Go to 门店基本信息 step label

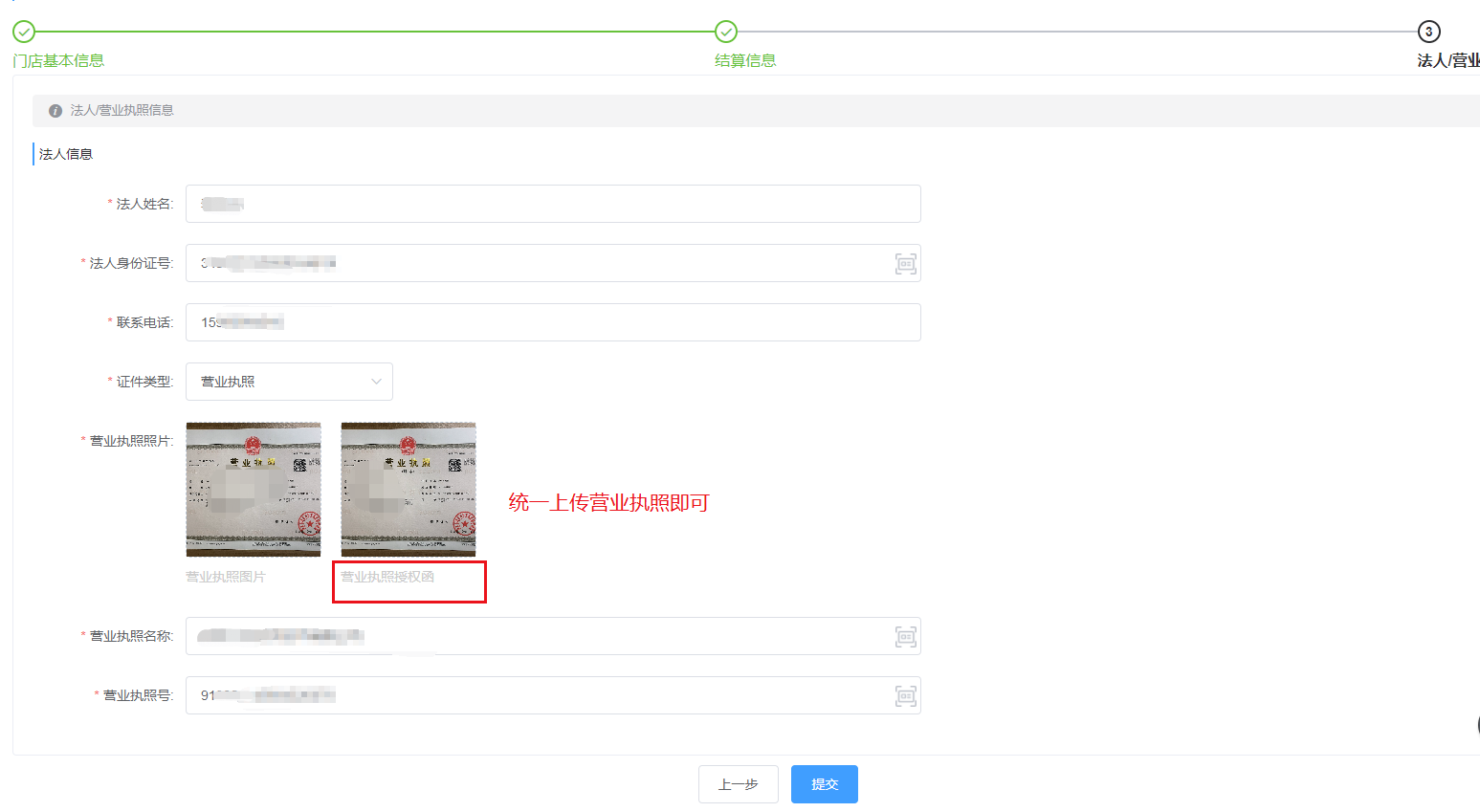pos(58,60)
